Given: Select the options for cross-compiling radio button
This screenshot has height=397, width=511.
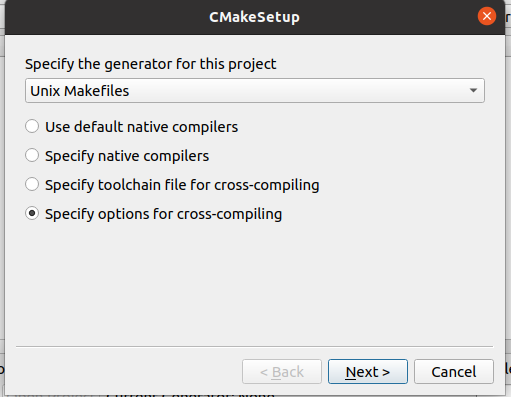Looking at the screenshot, I should click(32, 213).
